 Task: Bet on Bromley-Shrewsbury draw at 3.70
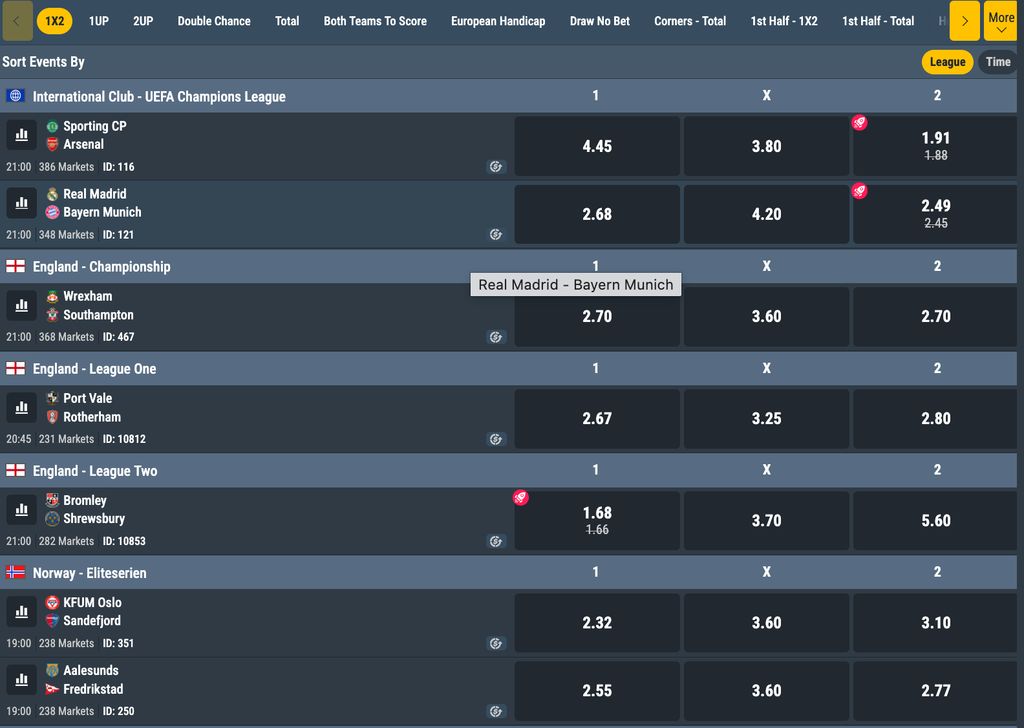[766, 520]
